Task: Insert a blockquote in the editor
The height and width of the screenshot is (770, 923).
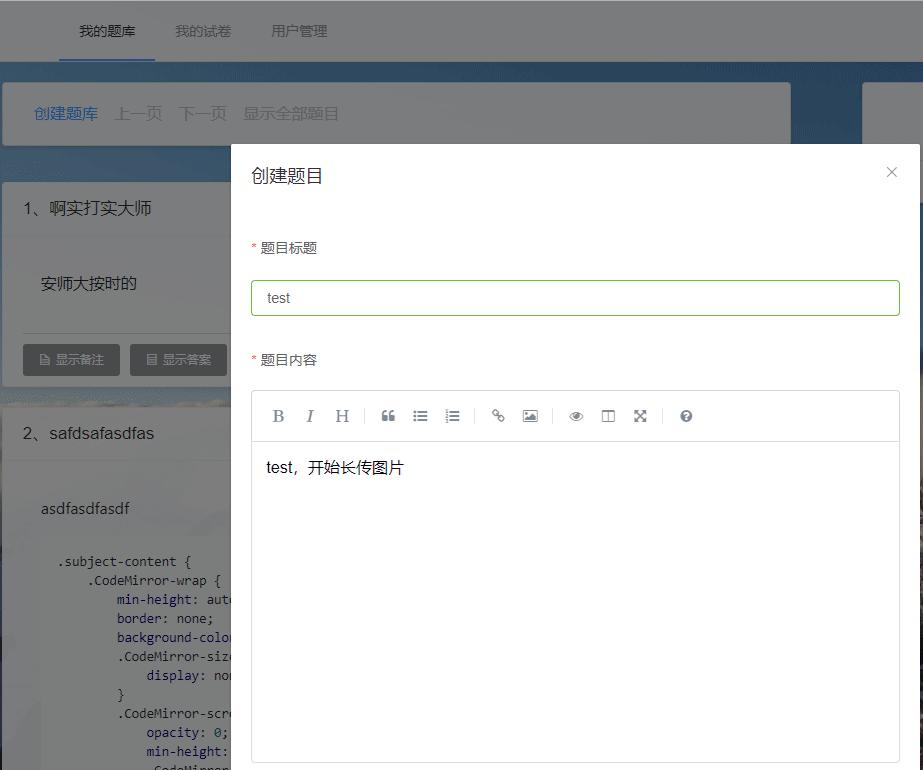Action: (388, 415)
